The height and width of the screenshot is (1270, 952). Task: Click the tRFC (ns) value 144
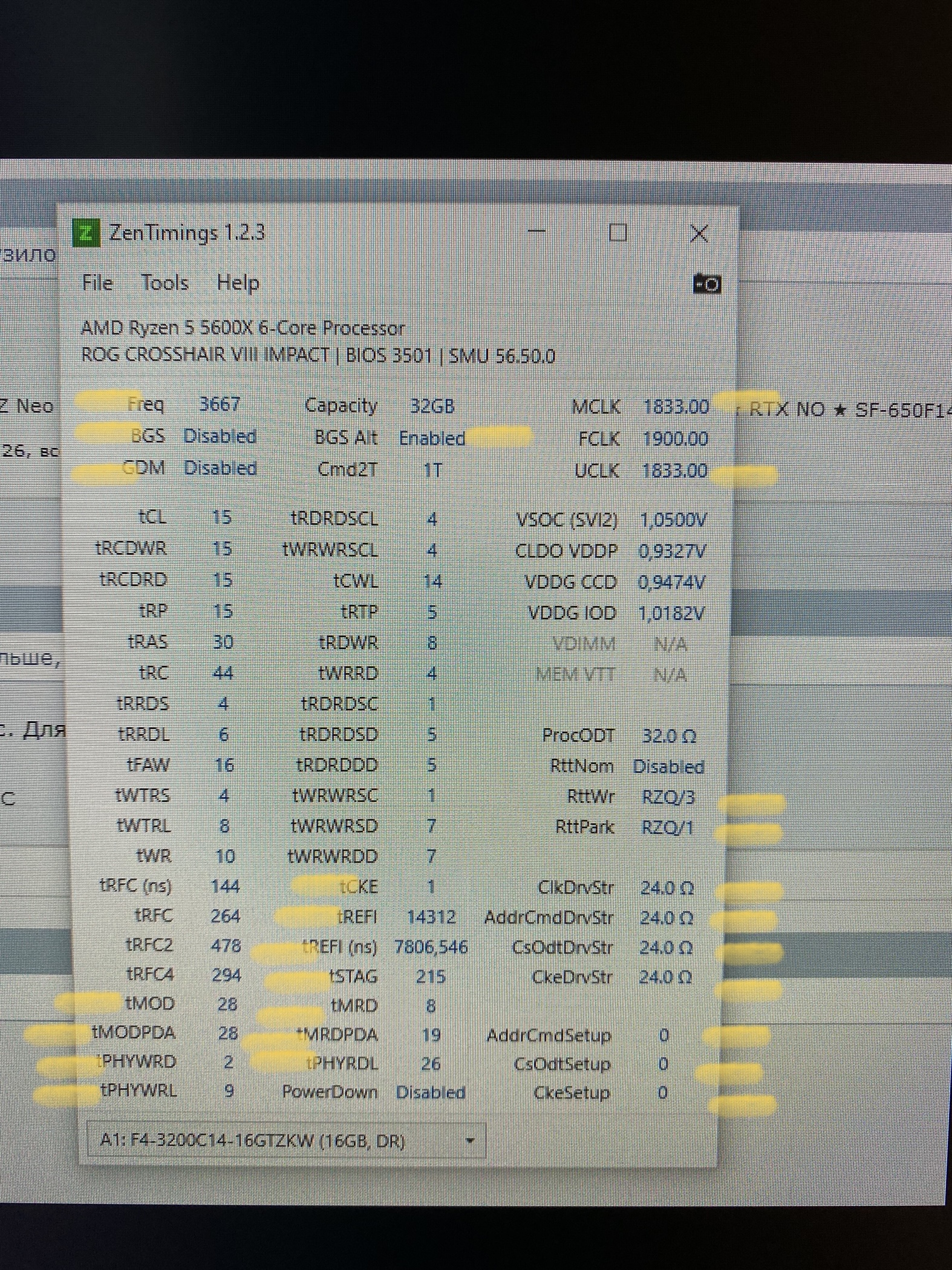(225, 887)
